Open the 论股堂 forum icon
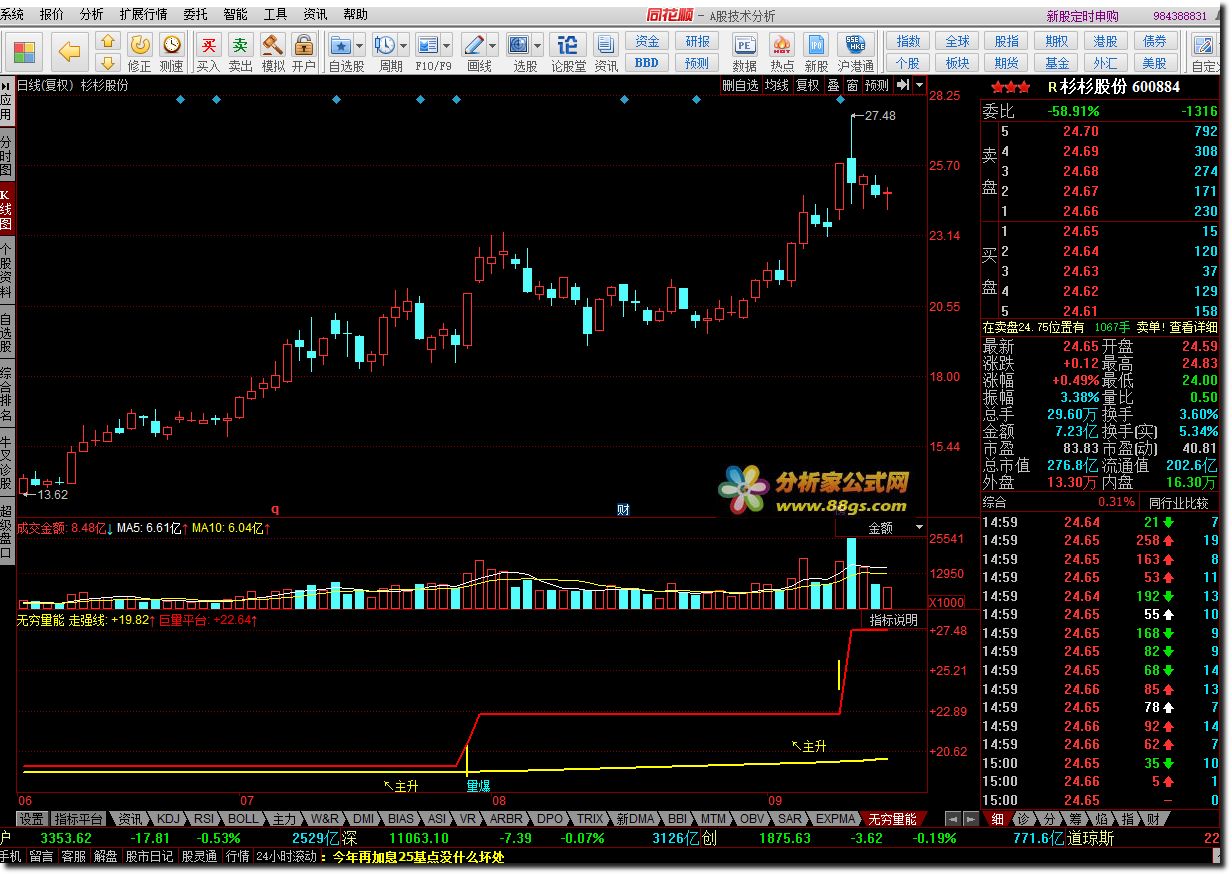Image resolution: width=1232 pixels, height=874 pixels. coord(568,52)
